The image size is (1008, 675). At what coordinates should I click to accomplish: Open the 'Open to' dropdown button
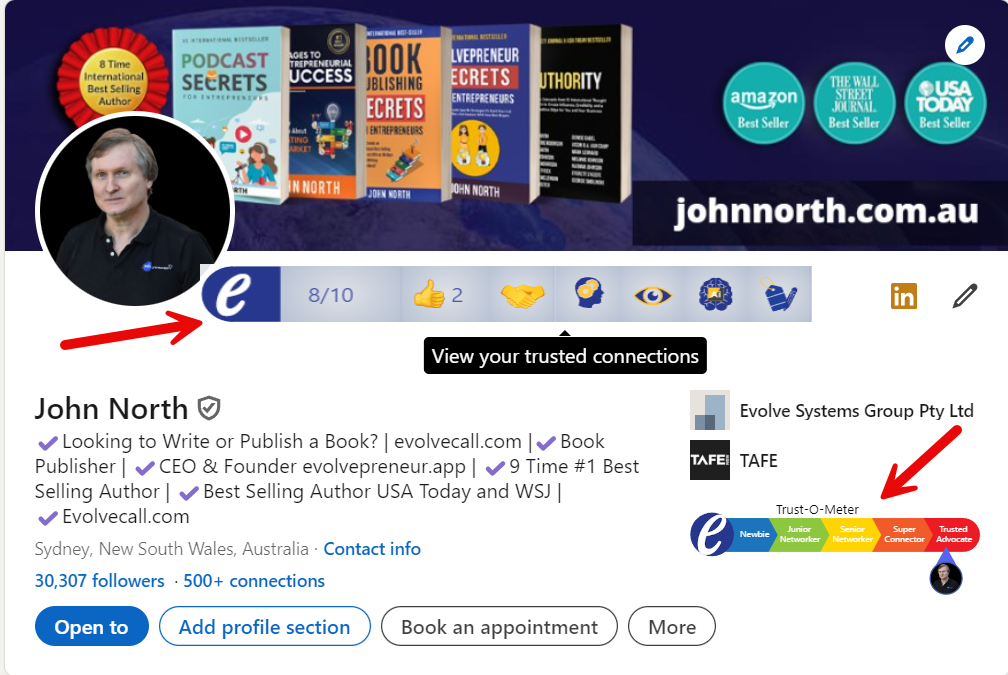pos(91,626)
